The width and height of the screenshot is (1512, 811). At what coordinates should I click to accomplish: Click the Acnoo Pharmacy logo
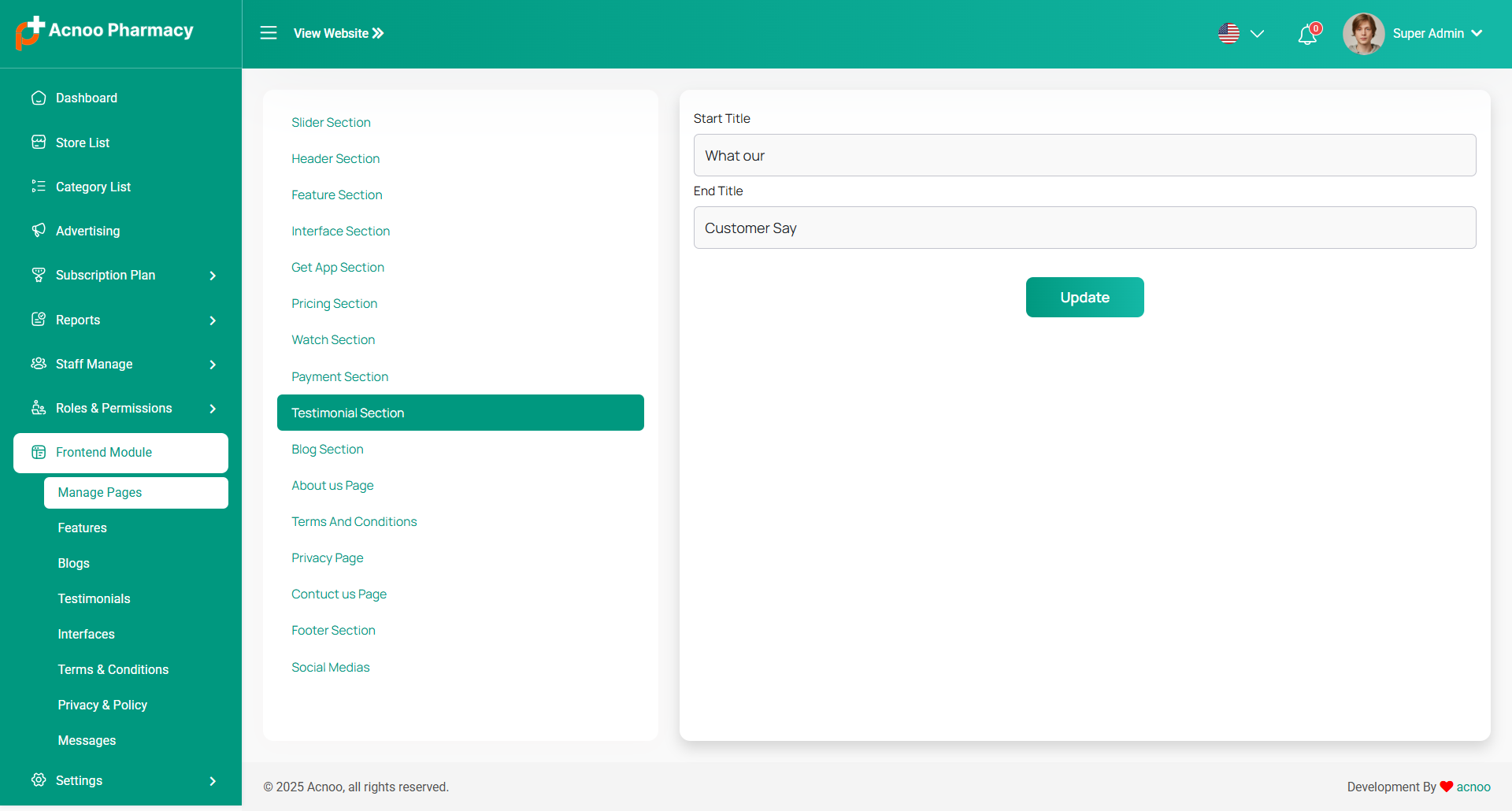(104, 31)
